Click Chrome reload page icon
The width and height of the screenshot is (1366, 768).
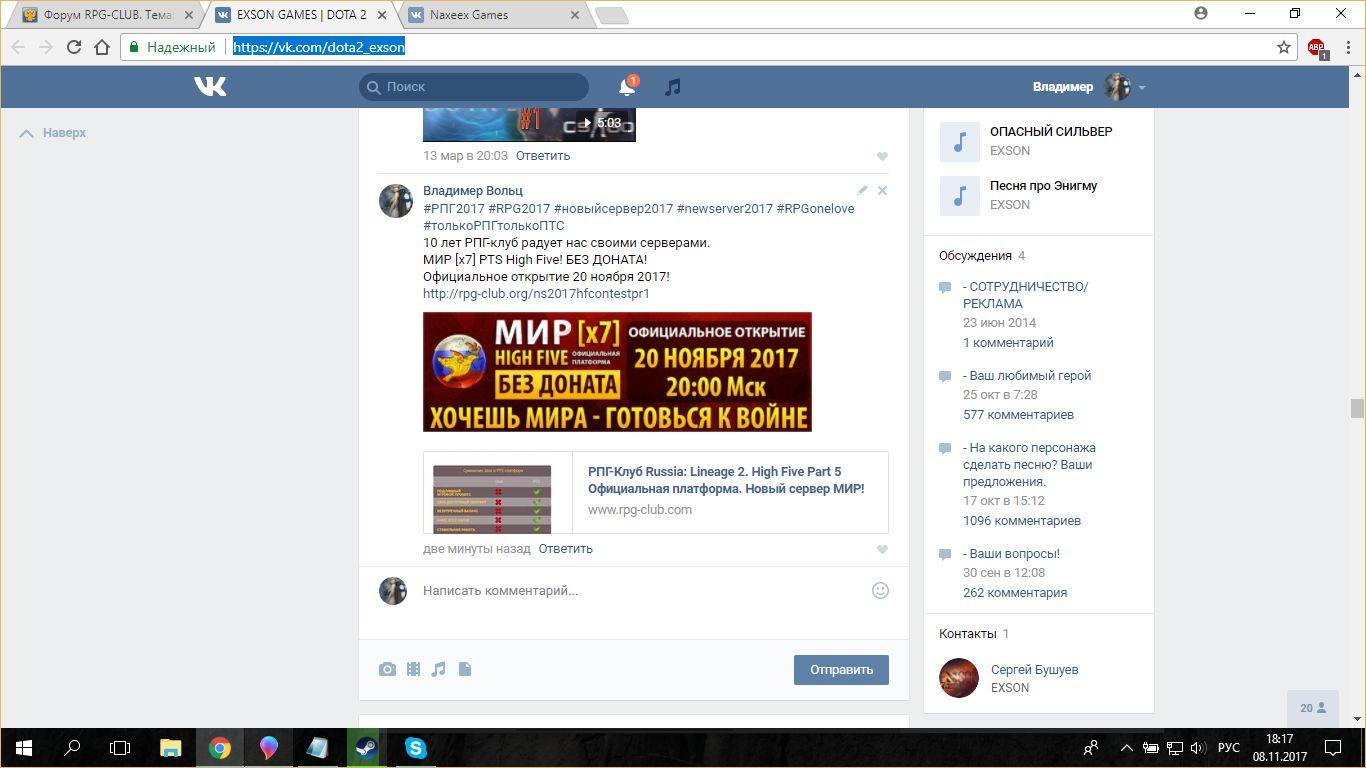74,47
